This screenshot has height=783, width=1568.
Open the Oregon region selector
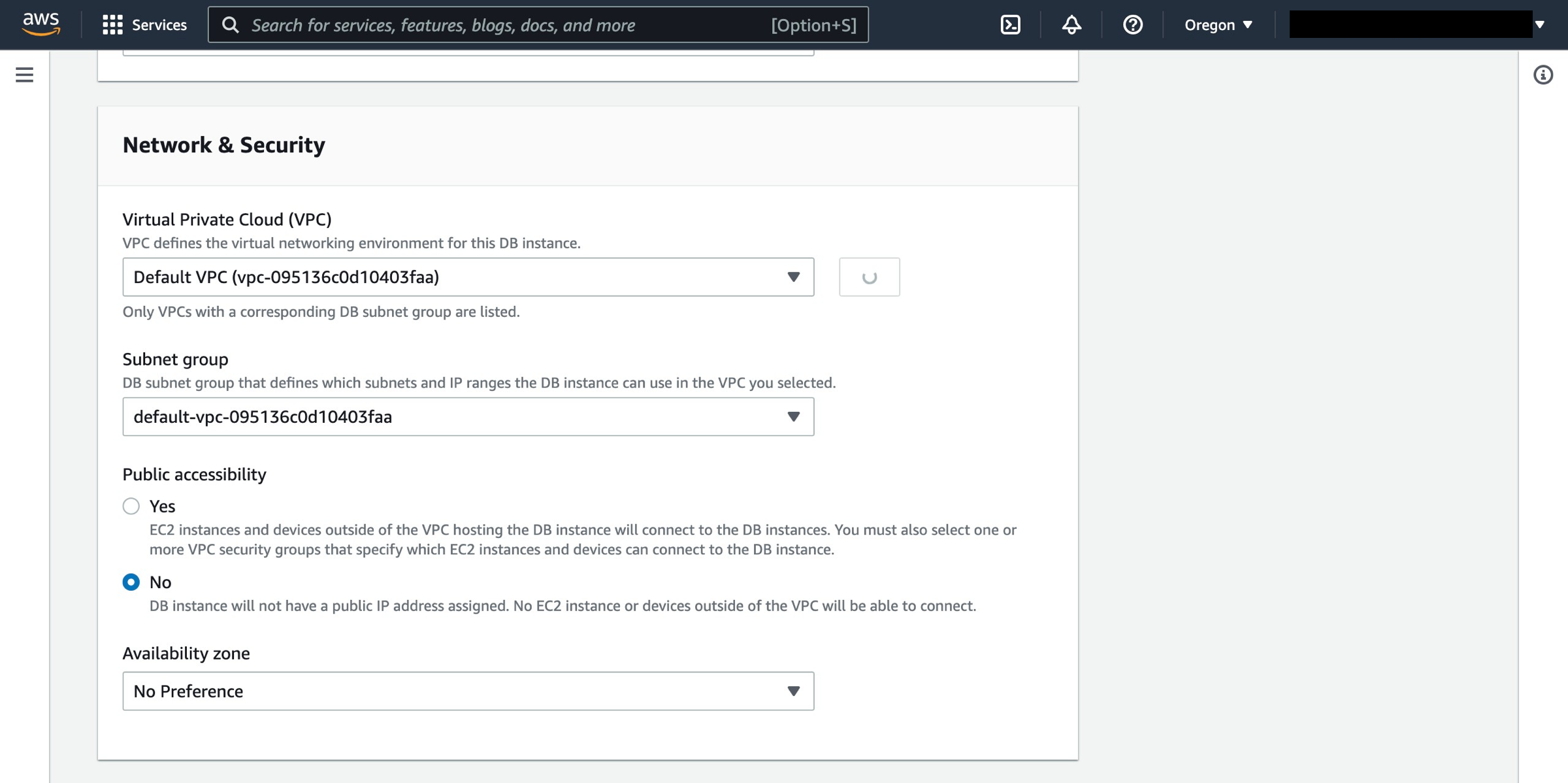[x=1218, y=25]
